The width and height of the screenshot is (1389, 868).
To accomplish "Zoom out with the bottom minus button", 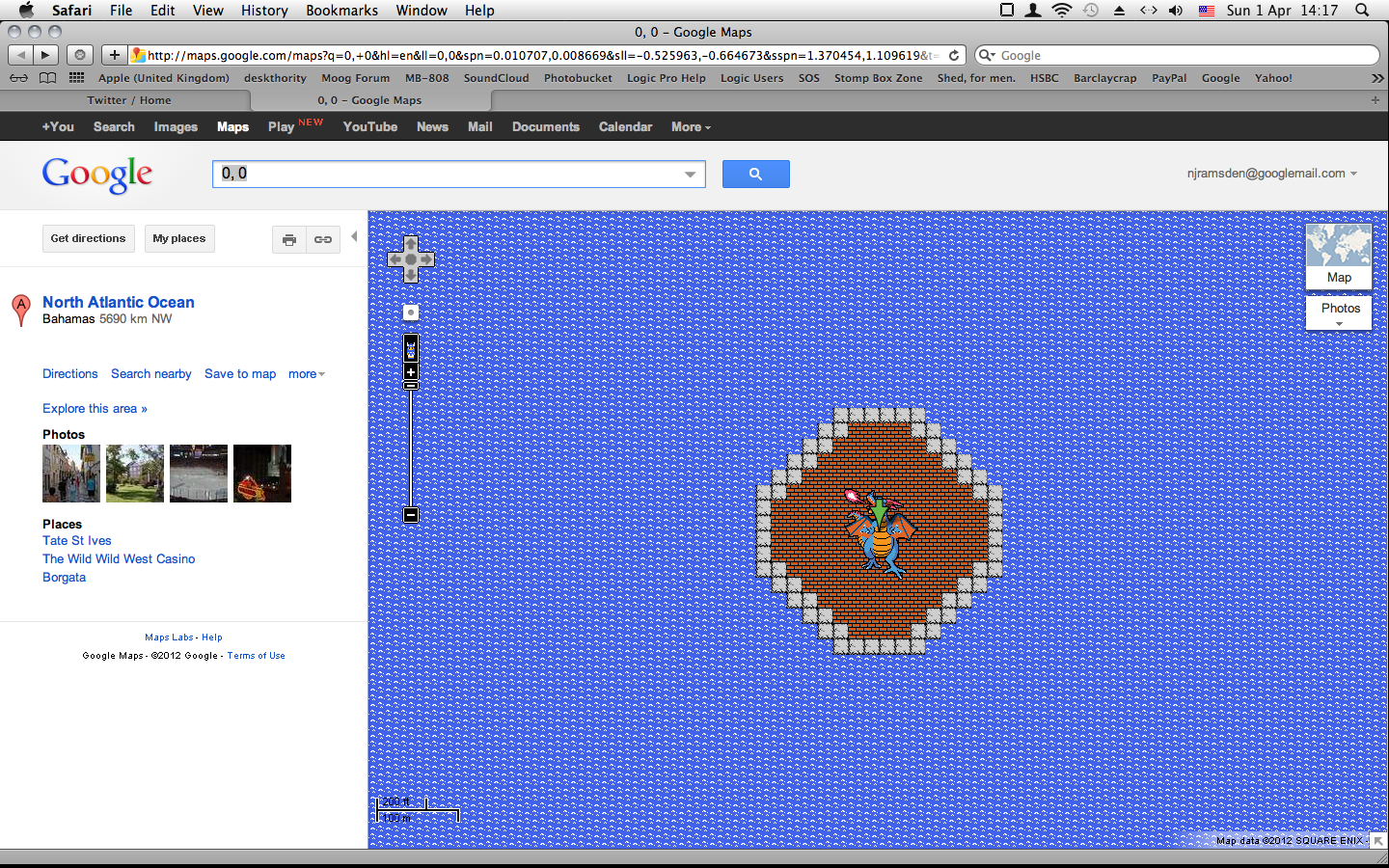I will click(x=411, y=515).
